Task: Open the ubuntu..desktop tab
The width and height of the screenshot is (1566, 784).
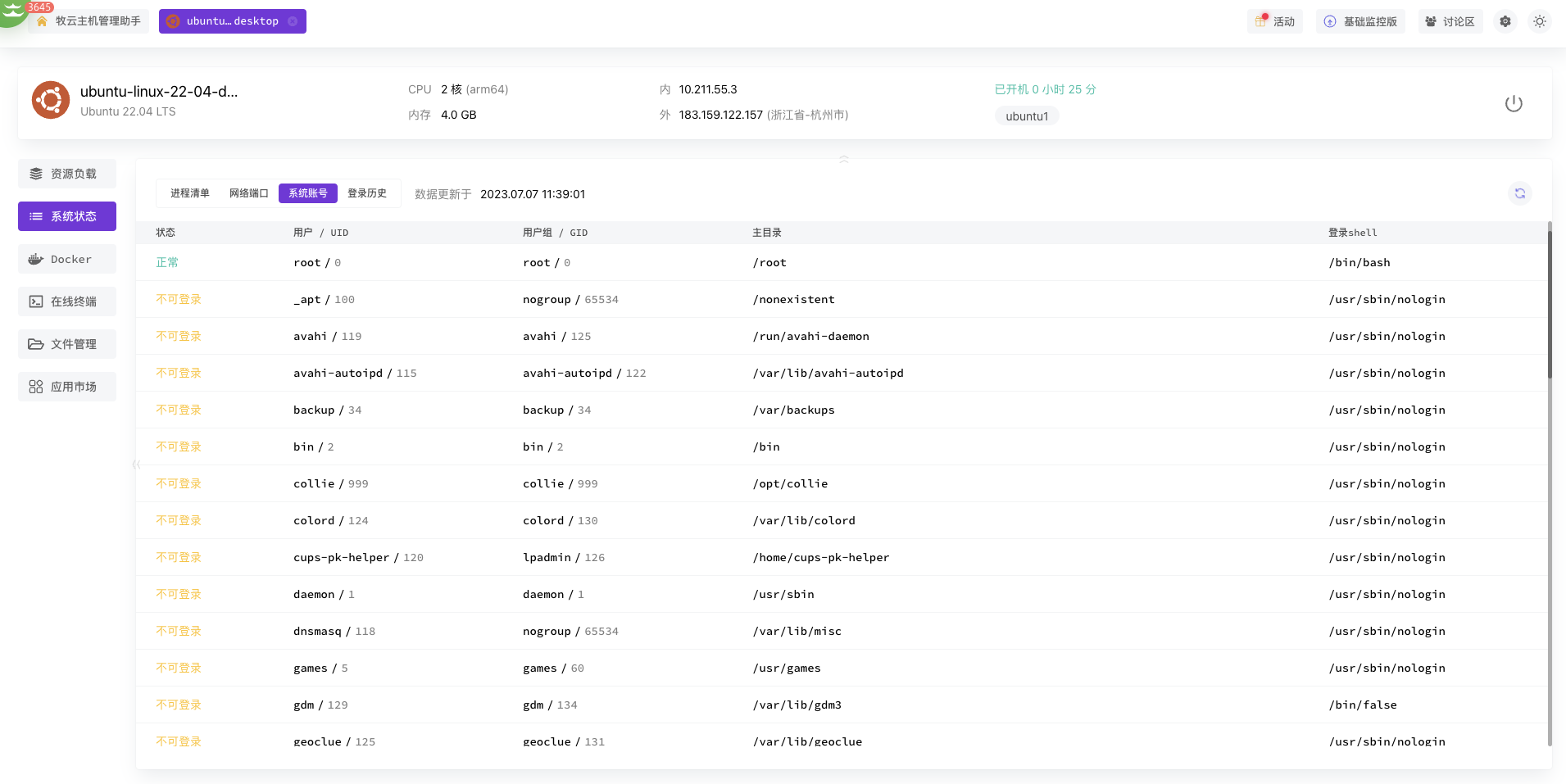Action: pyautogui.click(x=233, y=21)
